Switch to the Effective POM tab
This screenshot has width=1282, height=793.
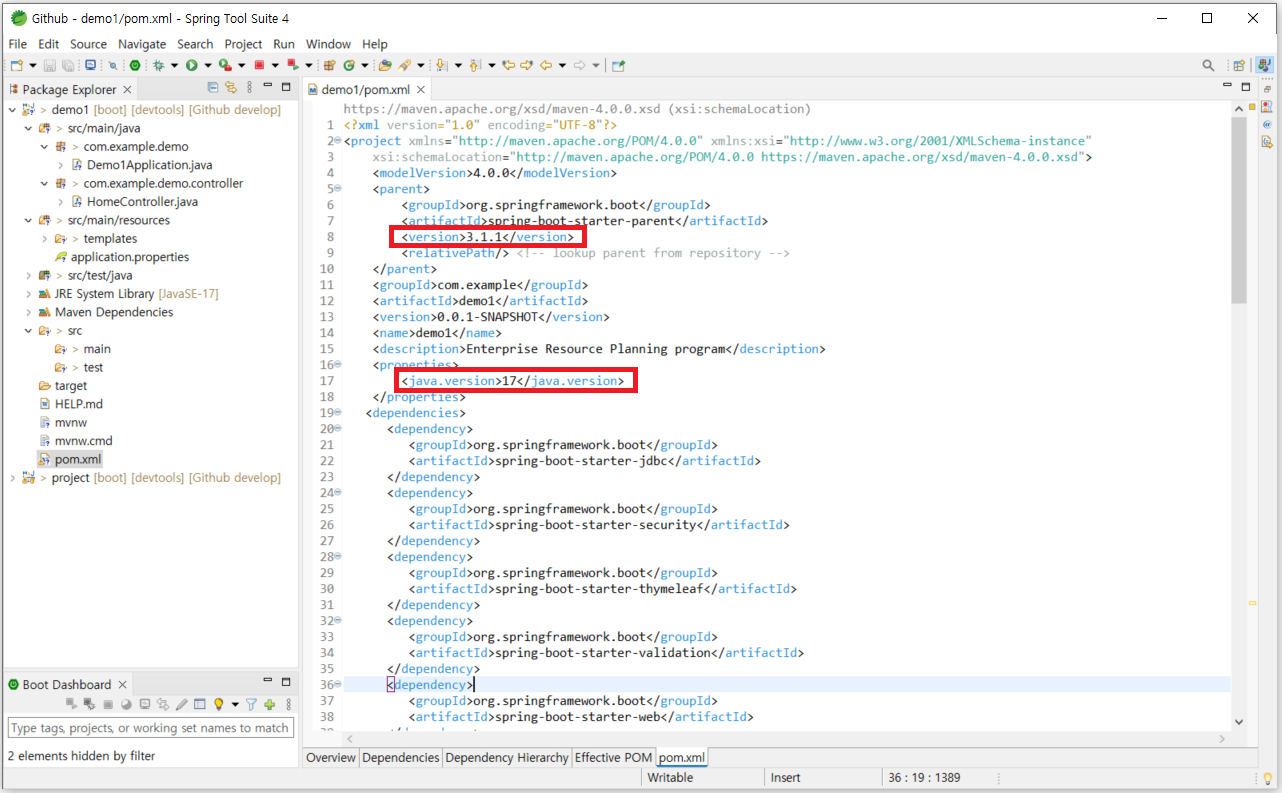pos(613,758)
